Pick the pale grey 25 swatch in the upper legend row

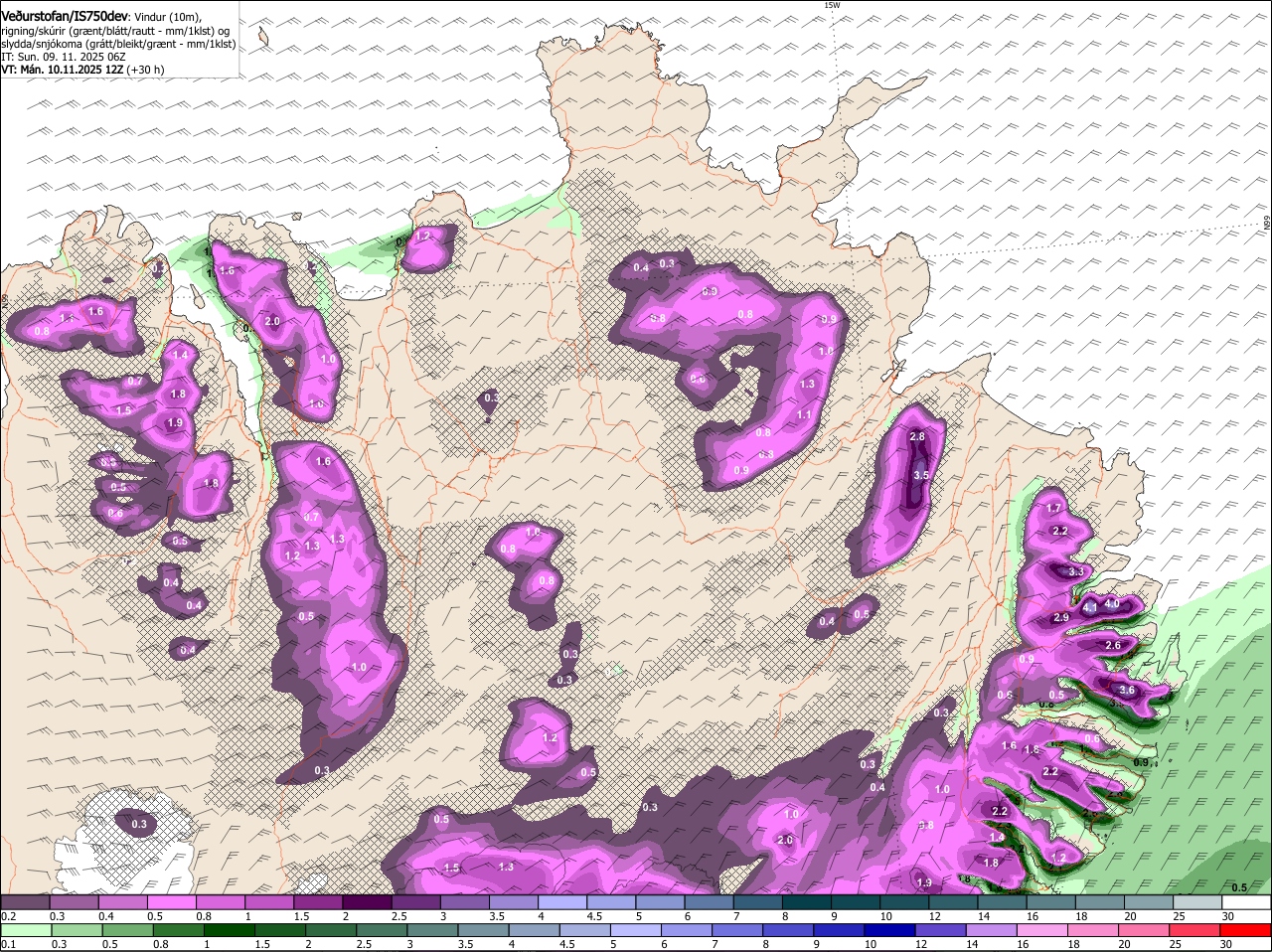pos(1198,902)
